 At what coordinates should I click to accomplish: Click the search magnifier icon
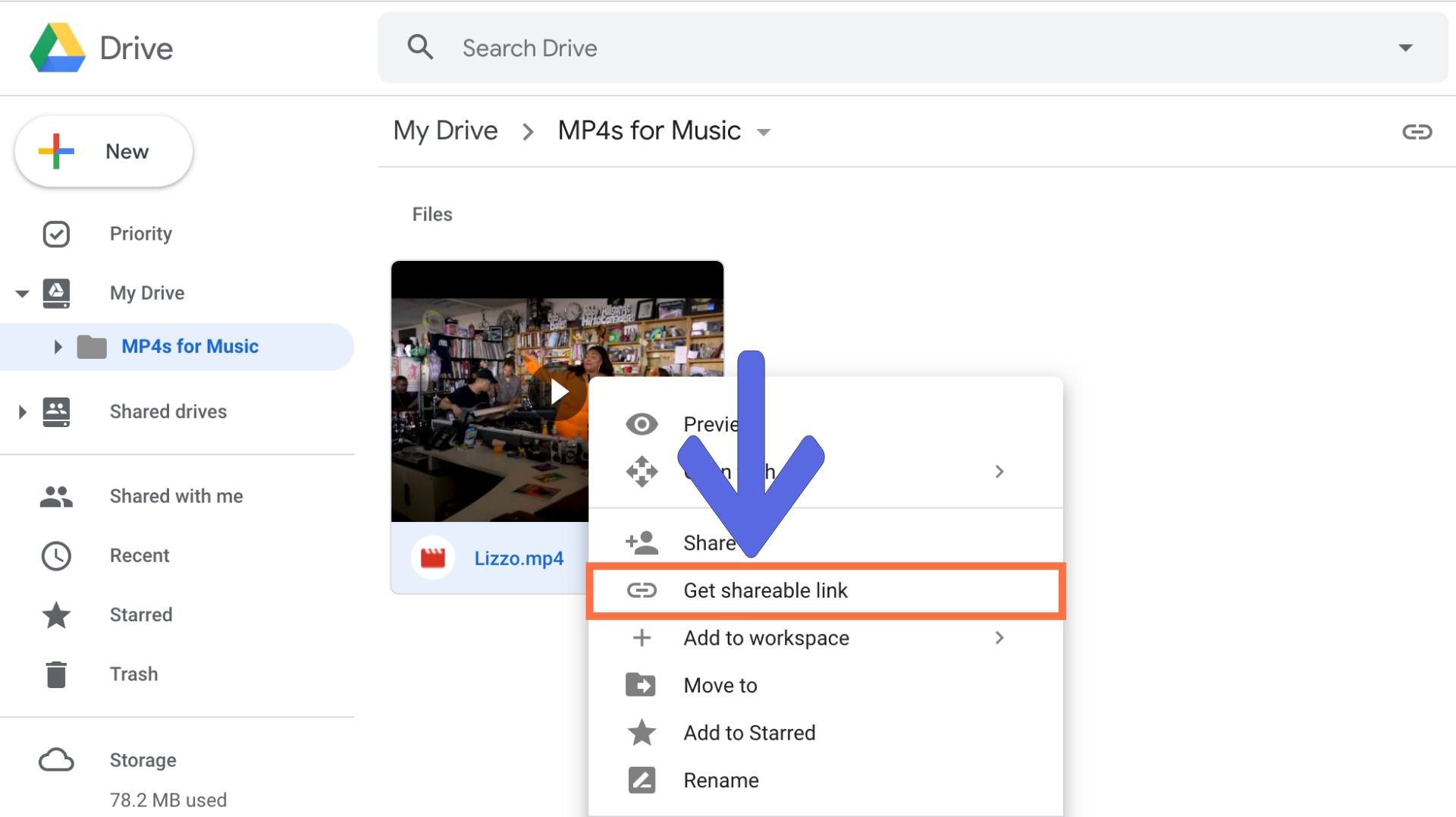pos(420,47)
